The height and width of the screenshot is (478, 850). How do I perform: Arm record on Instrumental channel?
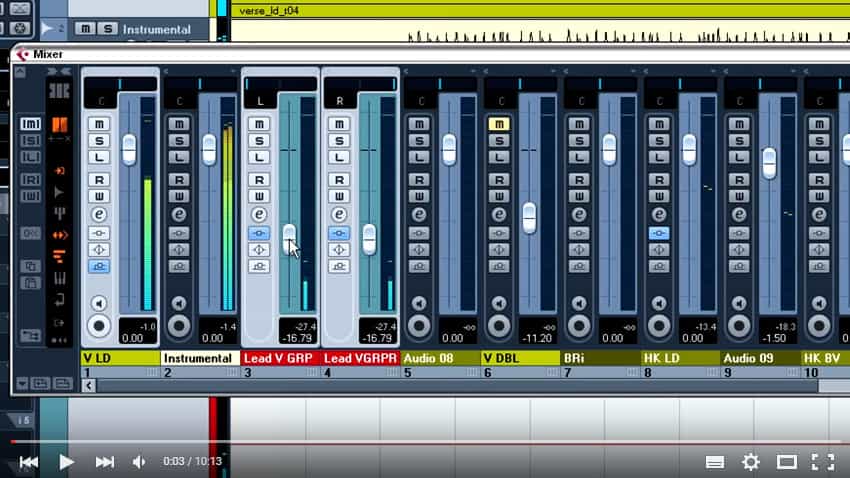179,326
